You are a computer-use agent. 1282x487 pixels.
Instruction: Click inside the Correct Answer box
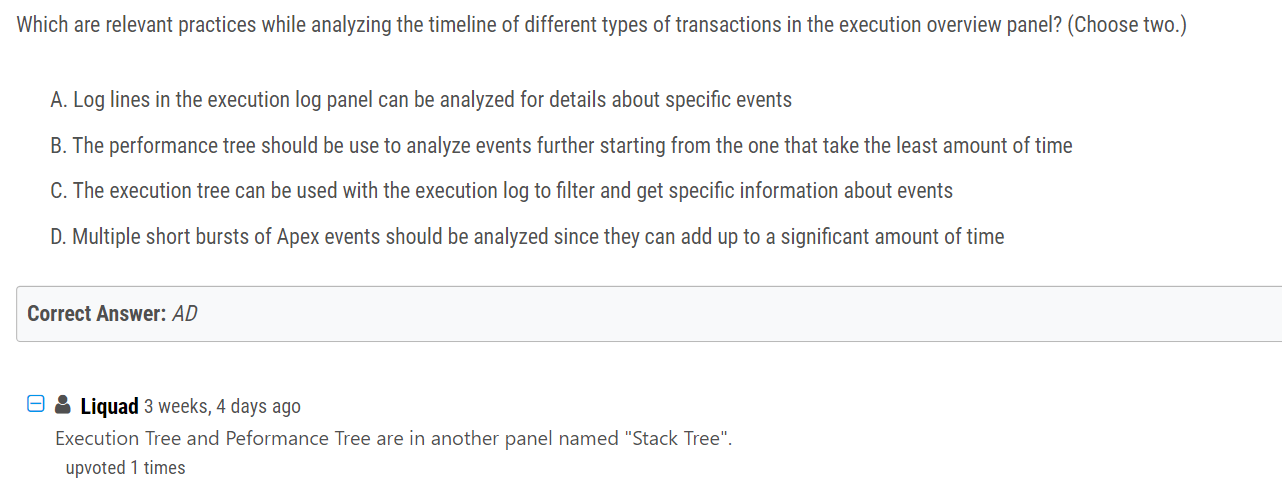pos(649,314)
